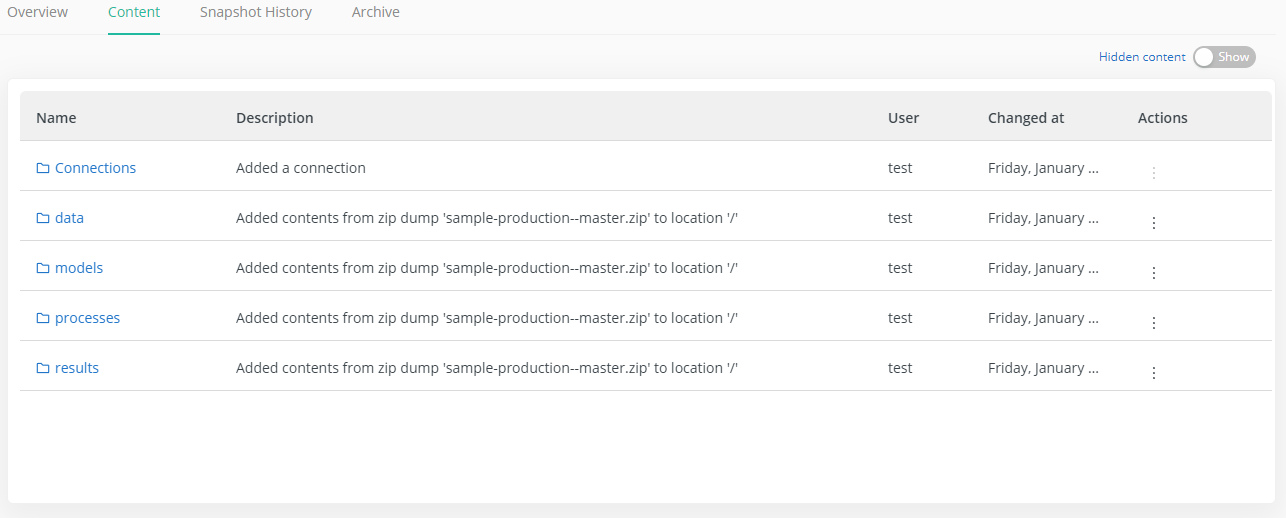1286x518 pixels.
Task: Click the Hidden content label
Action: 1142,57
